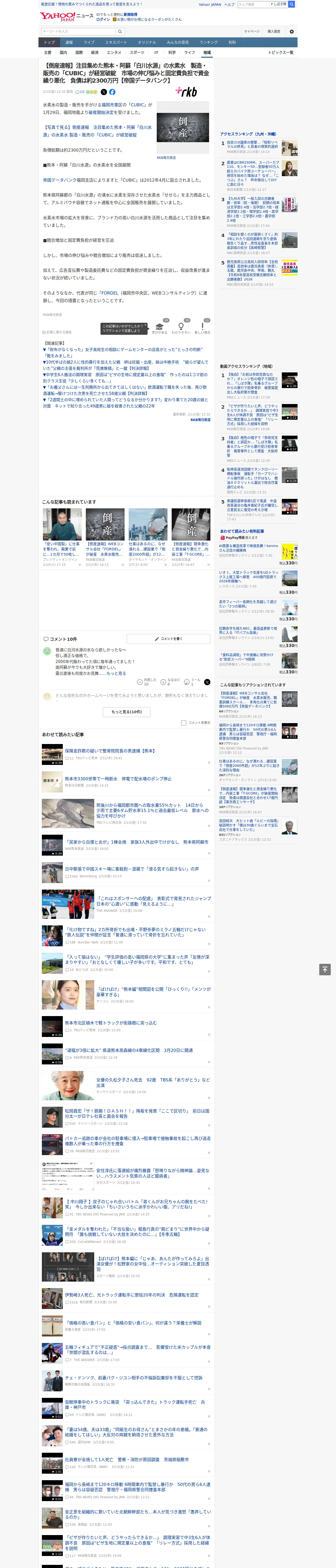Image resolution: width=336 pixels, height=1568 pixels.
Task: Open the settings gear icon
Action: click(292, 32)
